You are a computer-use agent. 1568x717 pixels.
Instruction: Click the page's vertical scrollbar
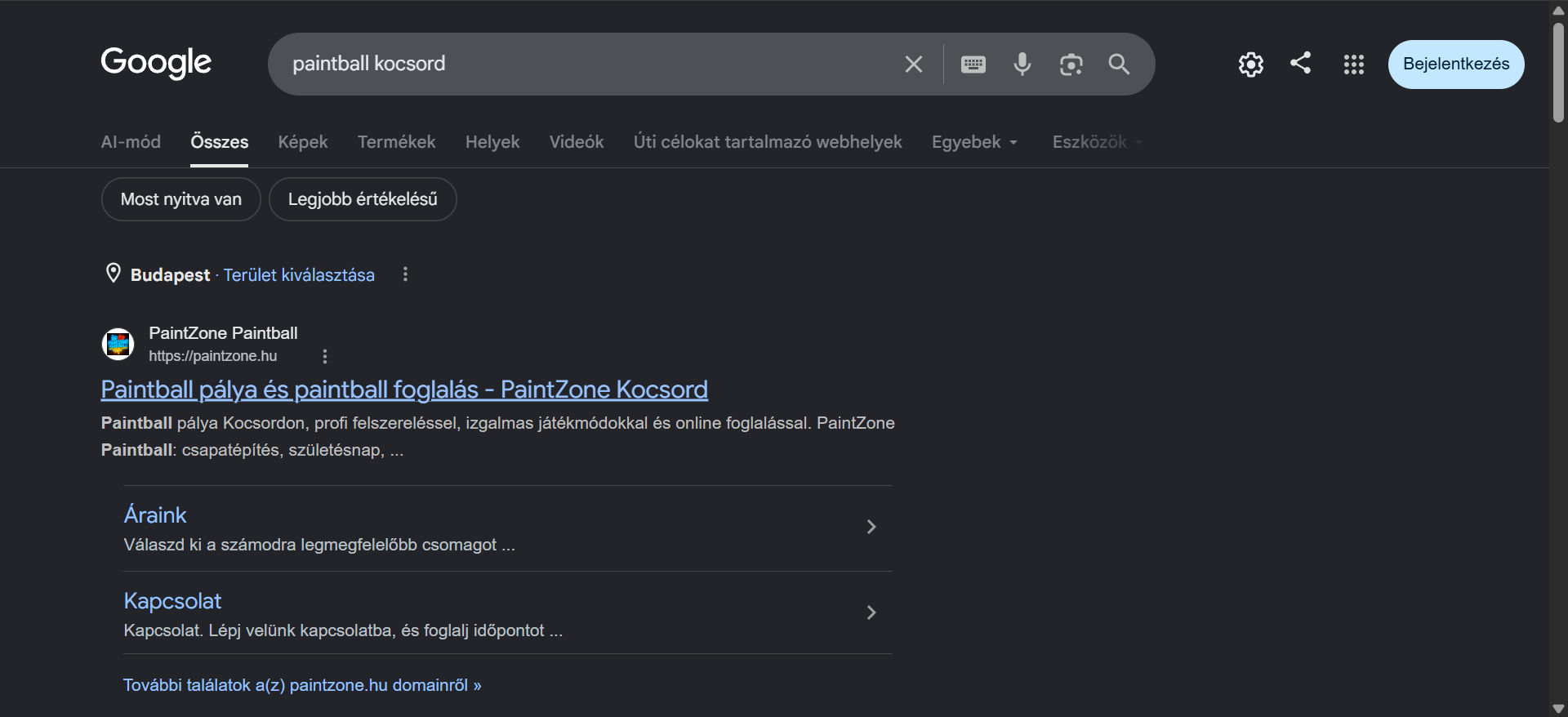tap(1558, 72)
